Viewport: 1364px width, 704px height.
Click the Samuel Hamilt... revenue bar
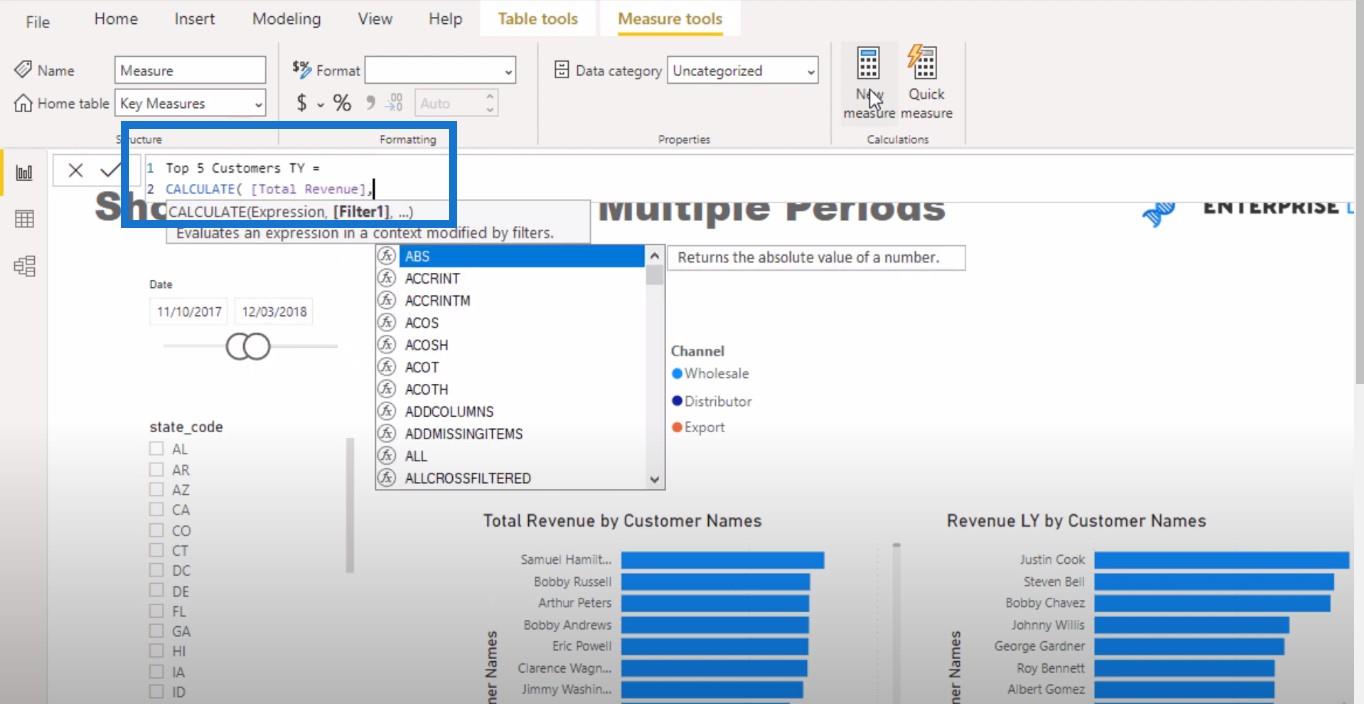coord(722,560)
